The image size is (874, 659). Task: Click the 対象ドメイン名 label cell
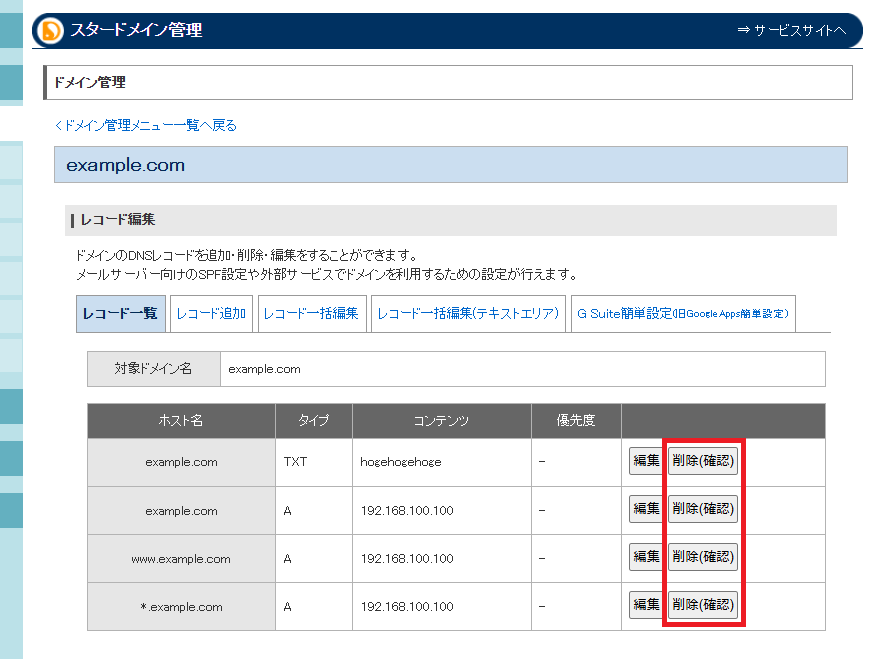tap(154, 369)
